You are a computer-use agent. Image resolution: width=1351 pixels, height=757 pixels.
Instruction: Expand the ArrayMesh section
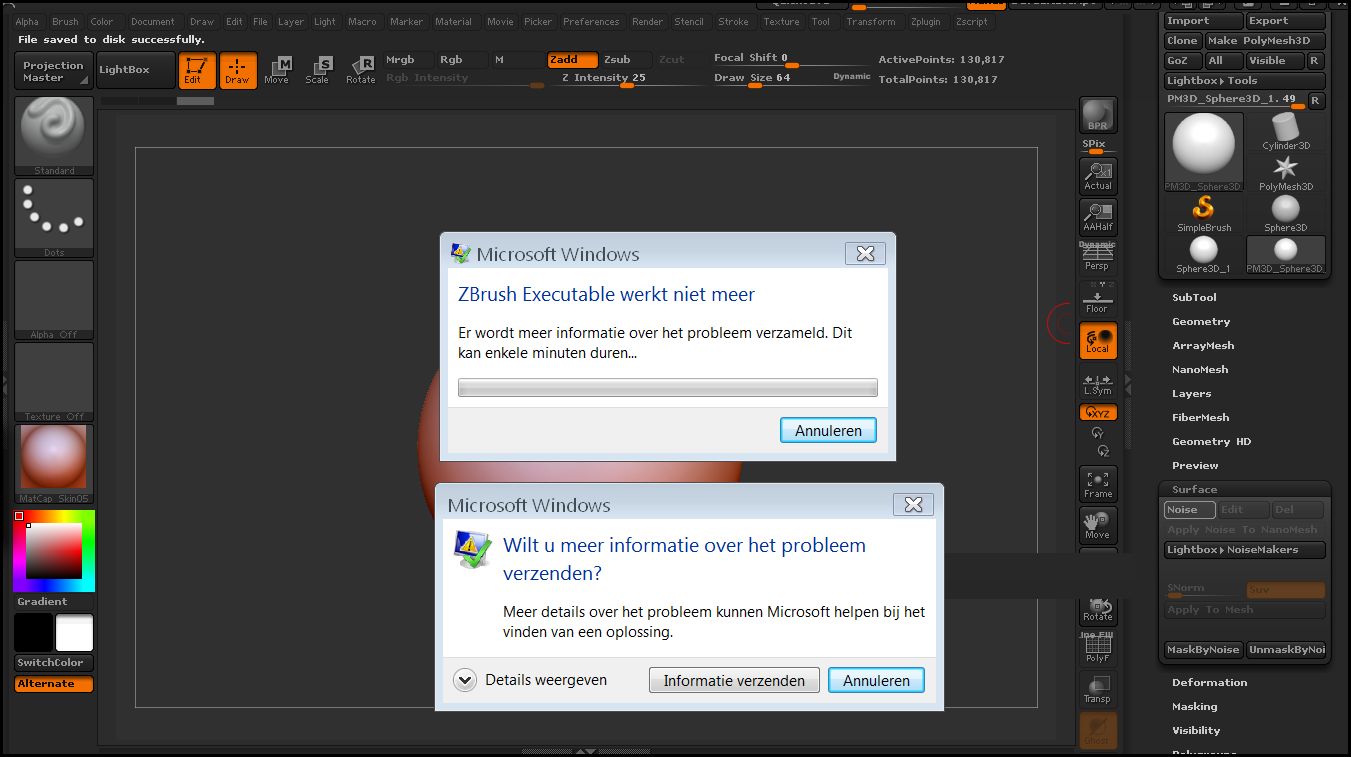point(1203,346)
